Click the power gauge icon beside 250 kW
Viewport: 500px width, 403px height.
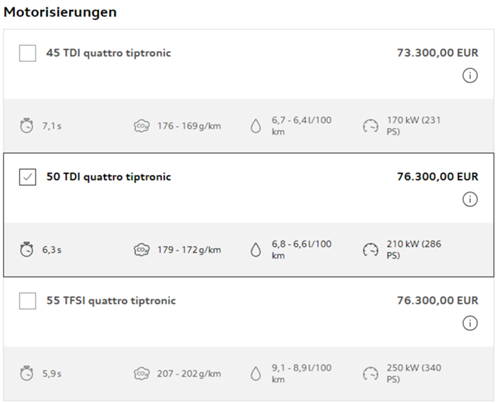[371, 374]
